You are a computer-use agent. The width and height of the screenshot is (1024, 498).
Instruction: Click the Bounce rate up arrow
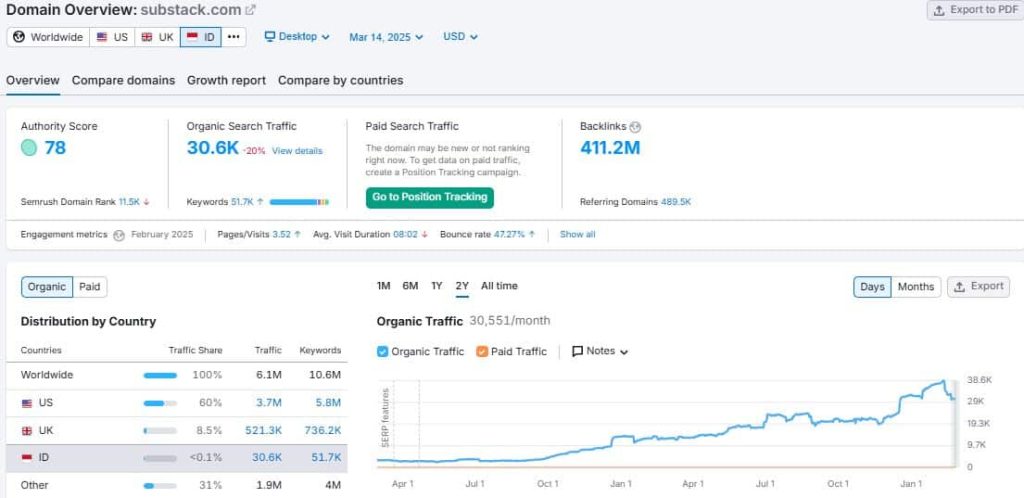pyautogui.click(x=532, y=234)
